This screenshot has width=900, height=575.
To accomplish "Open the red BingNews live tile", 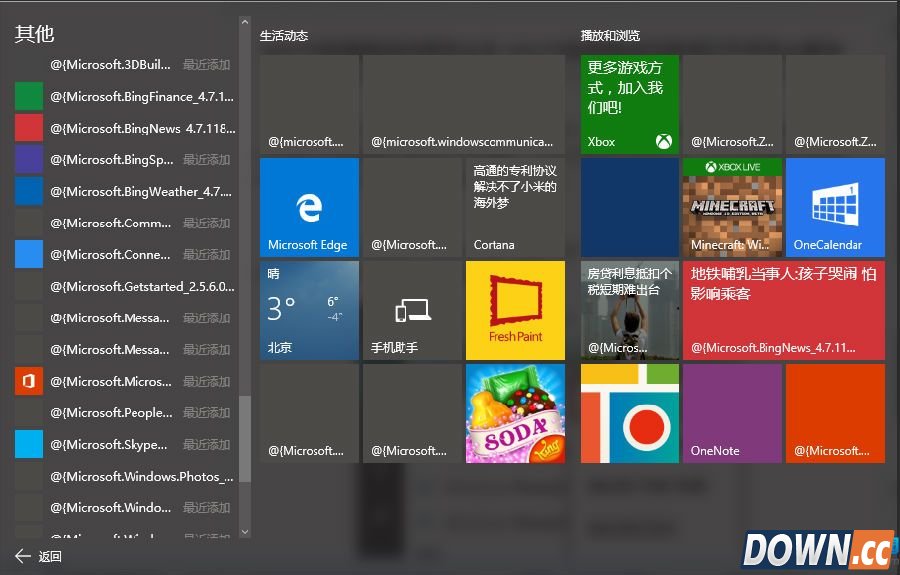I will [784, 310].
